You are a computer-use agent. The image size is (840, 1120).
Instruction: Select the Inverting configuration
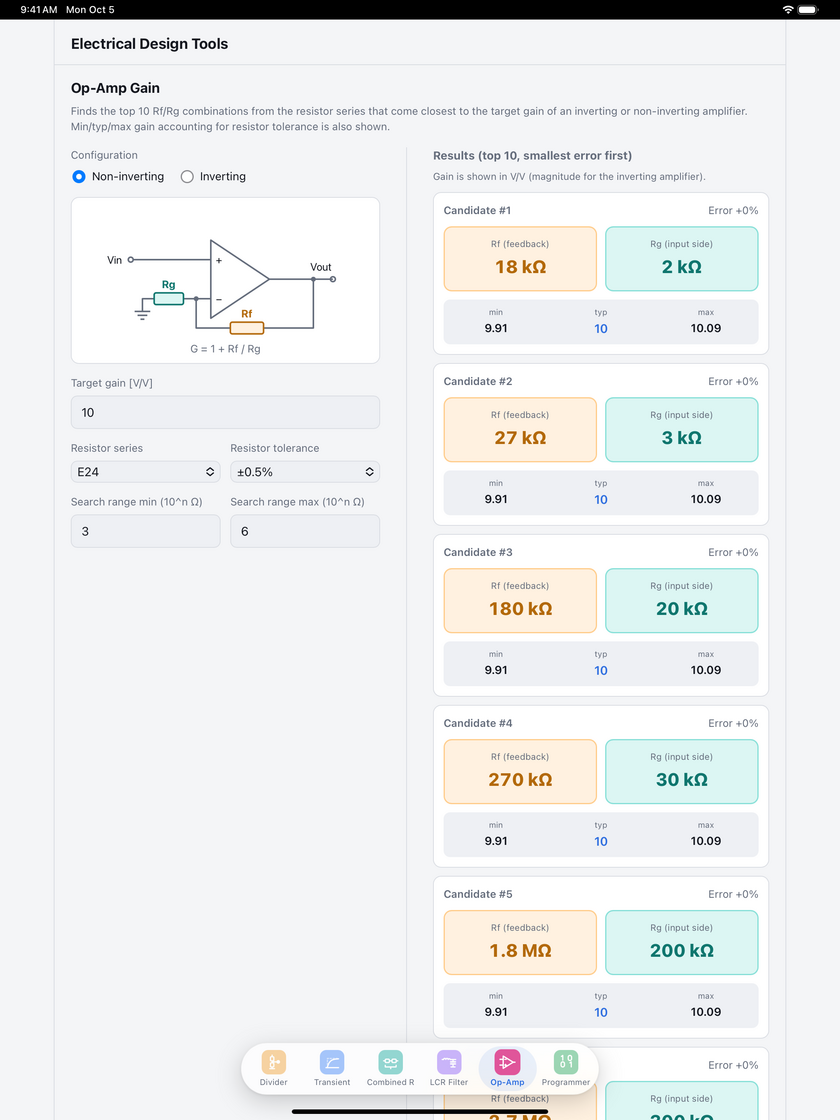tap(214, 176)
